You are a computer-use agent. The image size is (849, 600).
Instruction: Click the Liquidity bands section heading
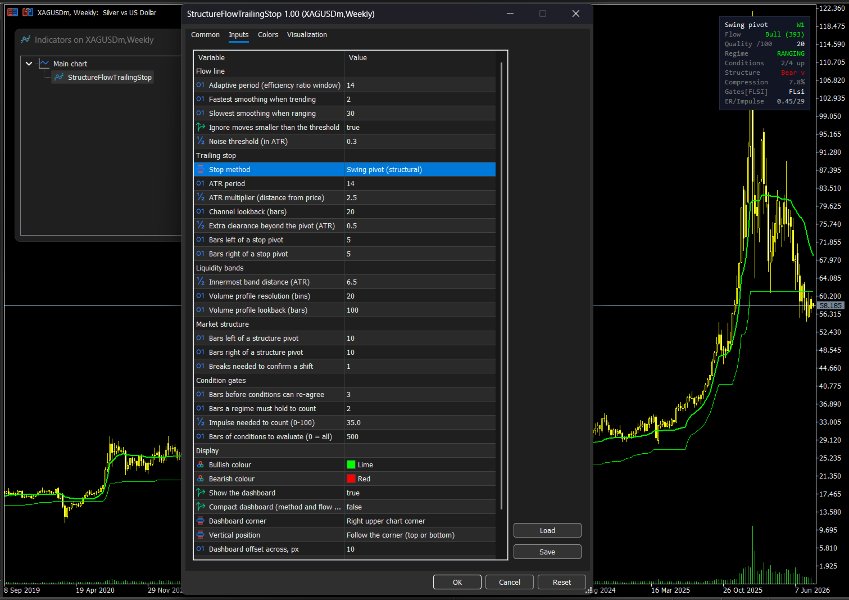click(x=219, y=268)
